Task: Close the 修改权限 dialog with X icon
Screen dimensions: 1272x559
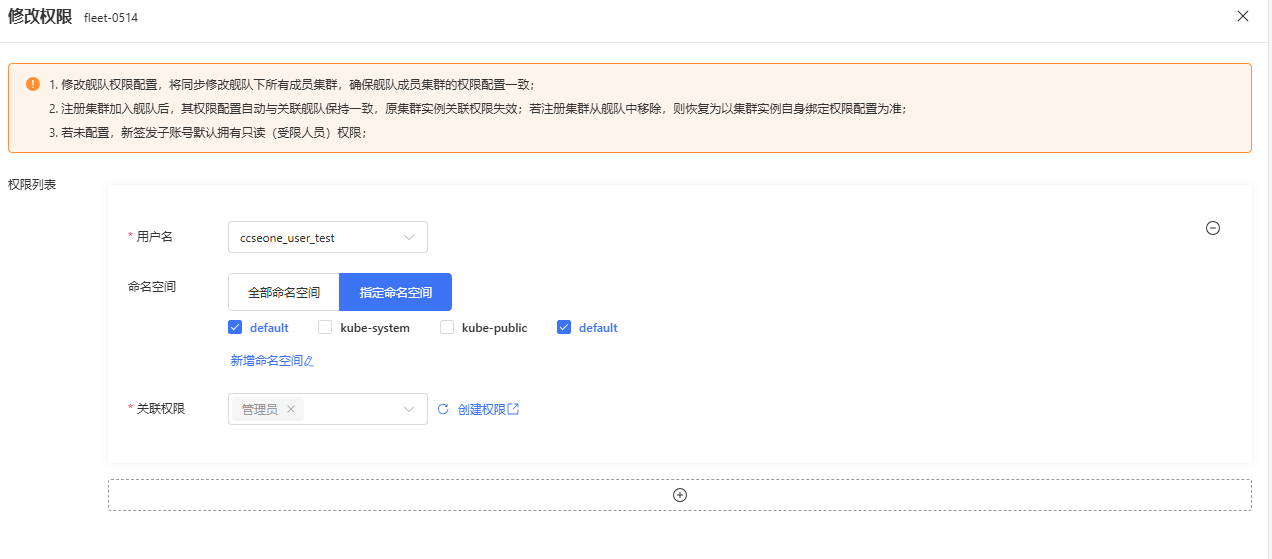Action: 1243,16
